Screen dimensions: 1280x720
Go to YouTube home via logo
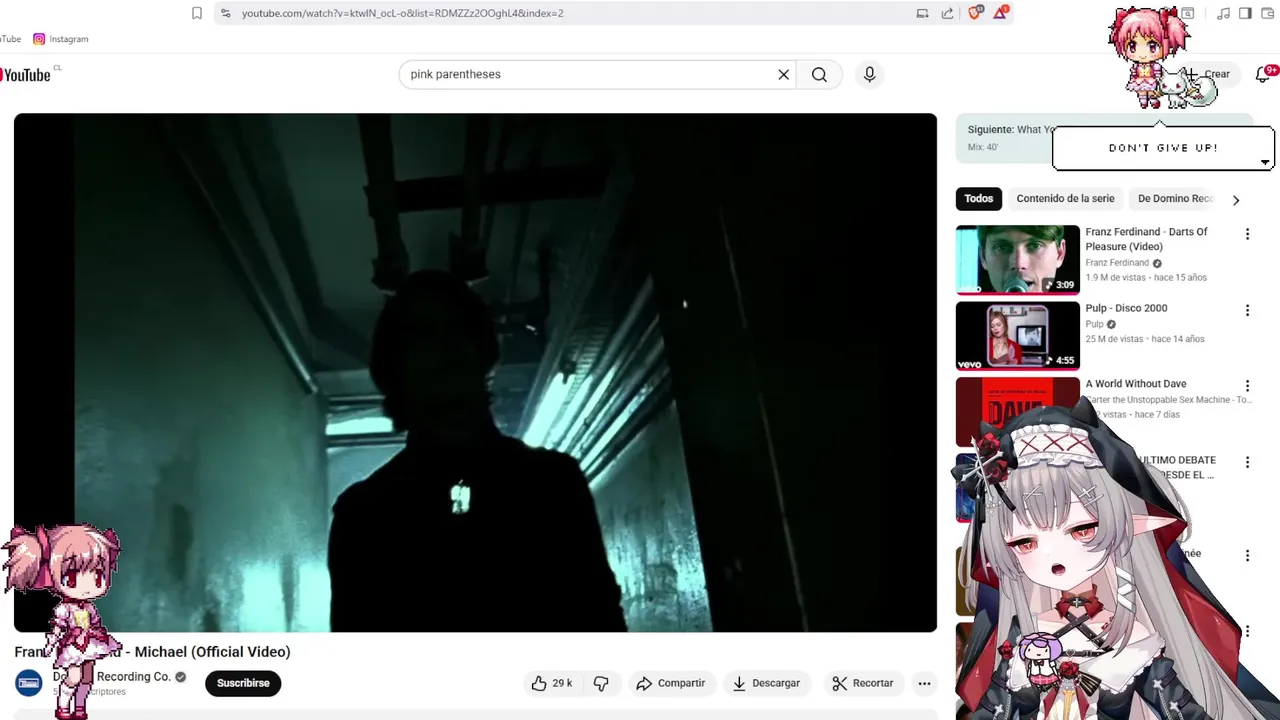(27, 75)
